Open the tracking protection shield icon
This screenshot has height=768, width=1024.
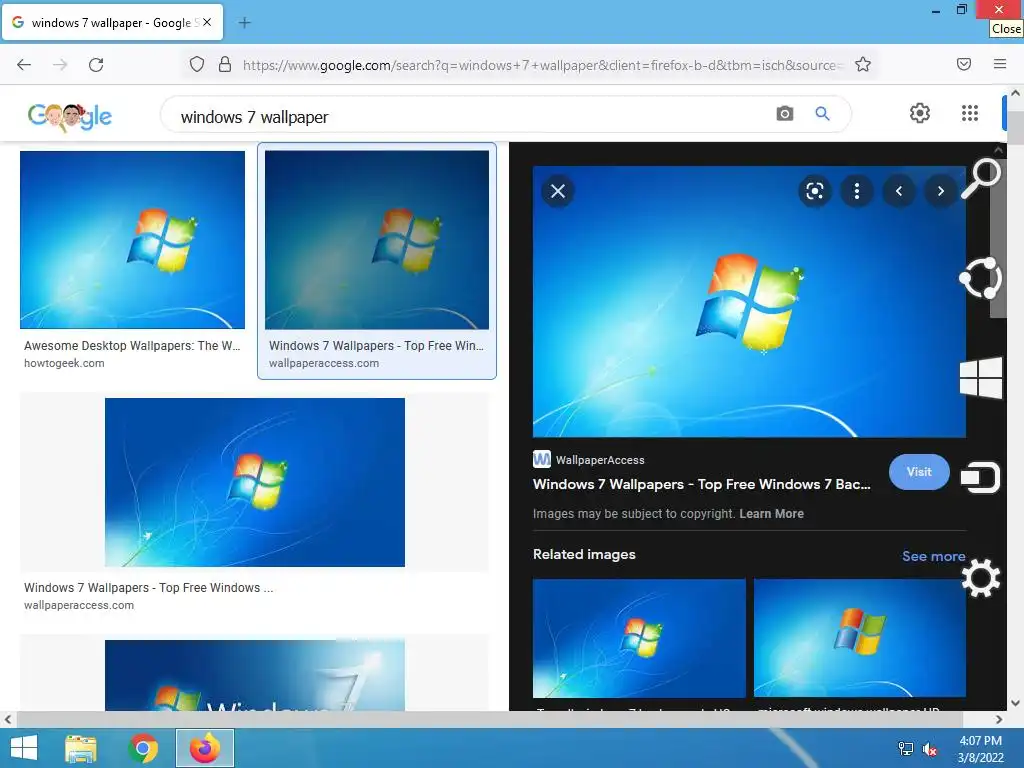click(197, 64)
